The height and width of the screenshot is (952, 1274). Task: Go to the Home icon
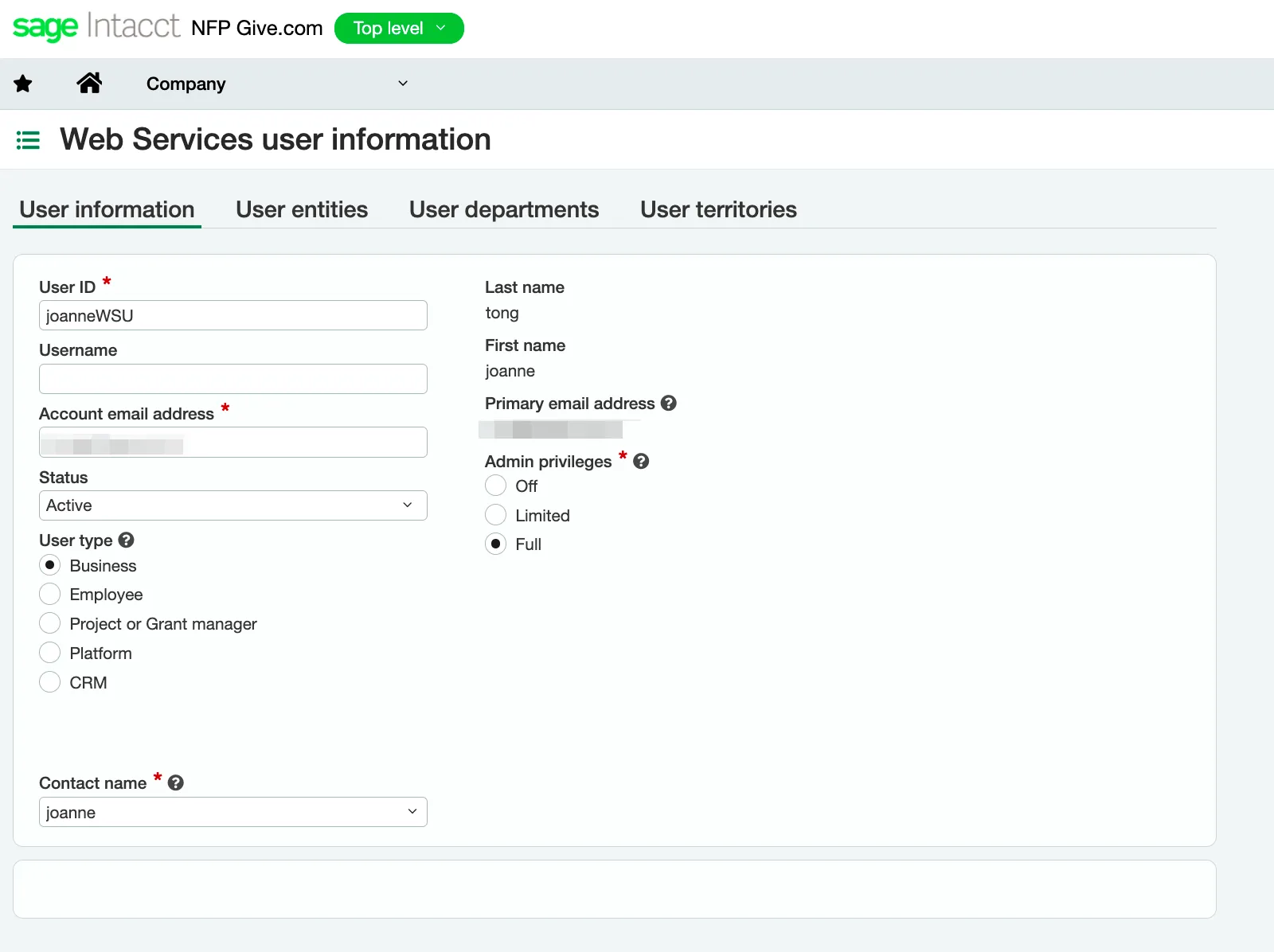[89, 83]
